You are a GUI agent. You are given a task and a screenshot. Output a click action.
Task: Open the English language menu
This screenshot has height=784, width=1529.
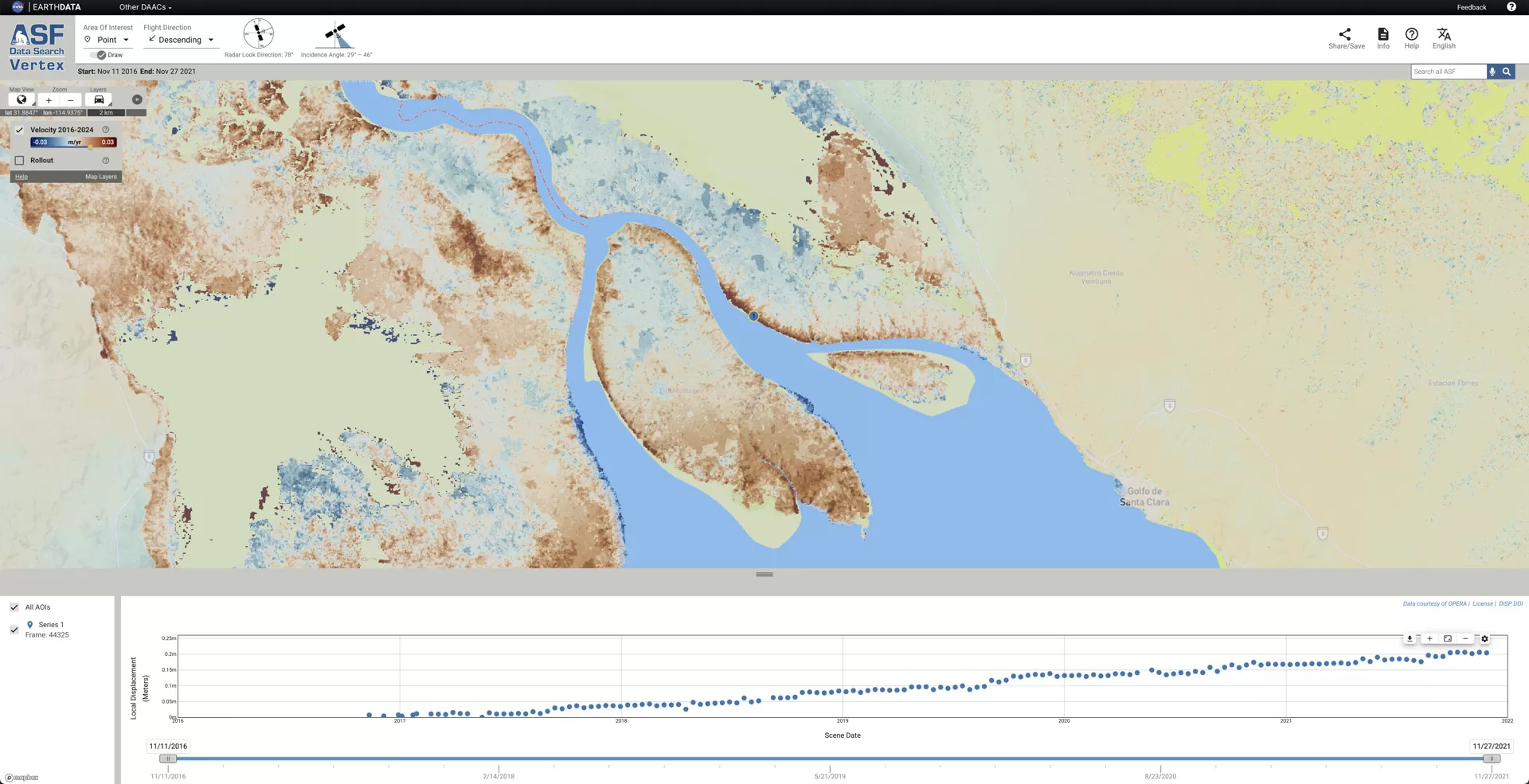(x=1443, y=37)
